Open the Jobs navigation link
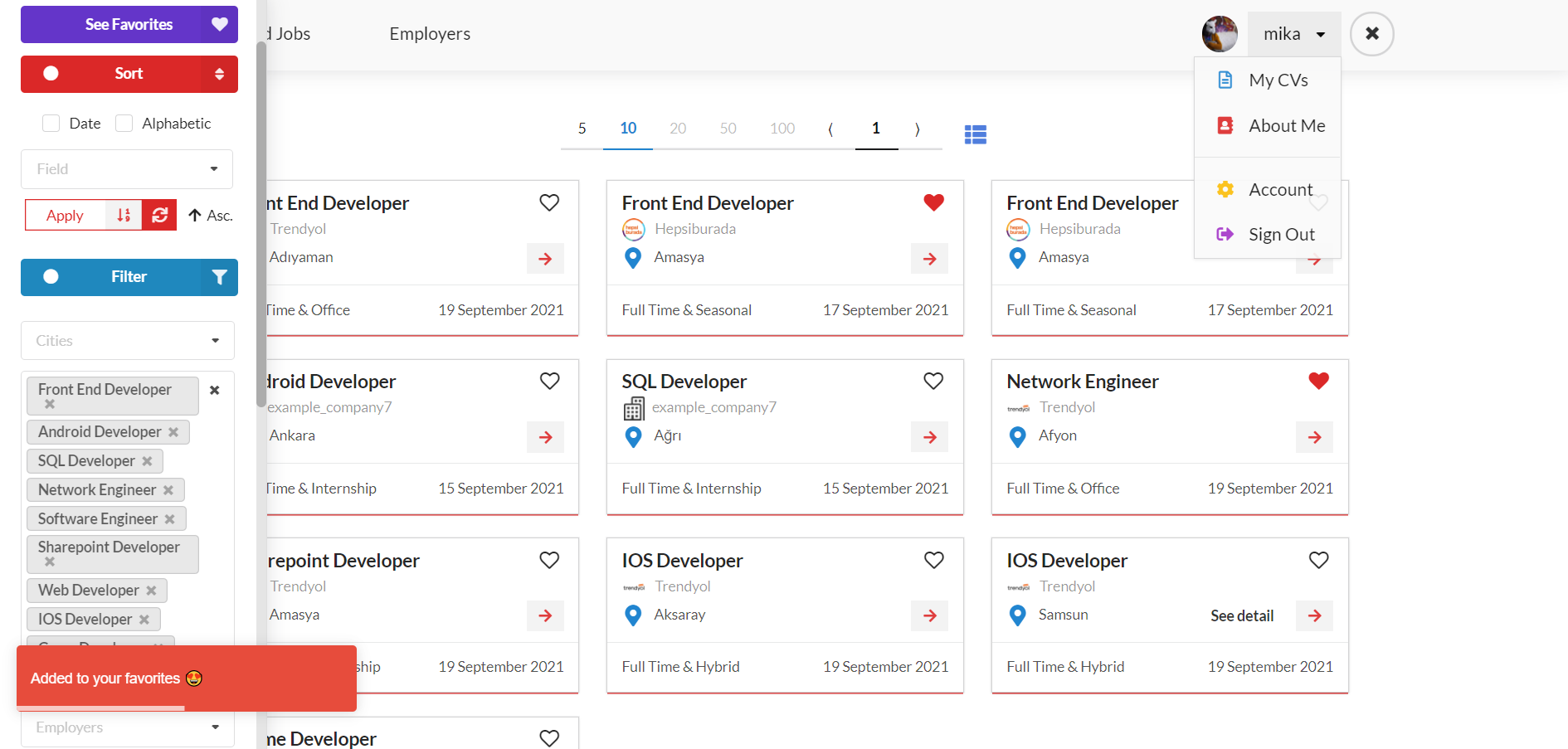This screenshot has width=1568, height=749. [x=289, y=34]
